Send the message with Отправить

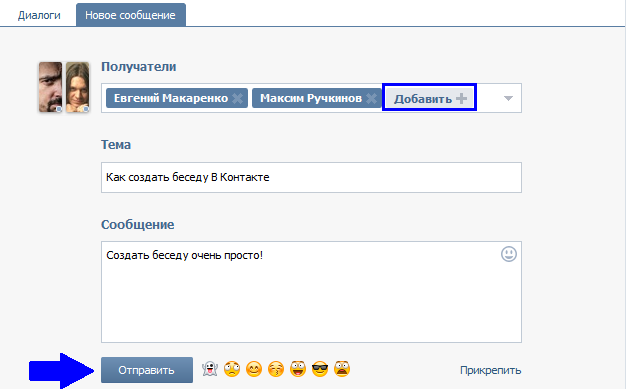[147, 370]
